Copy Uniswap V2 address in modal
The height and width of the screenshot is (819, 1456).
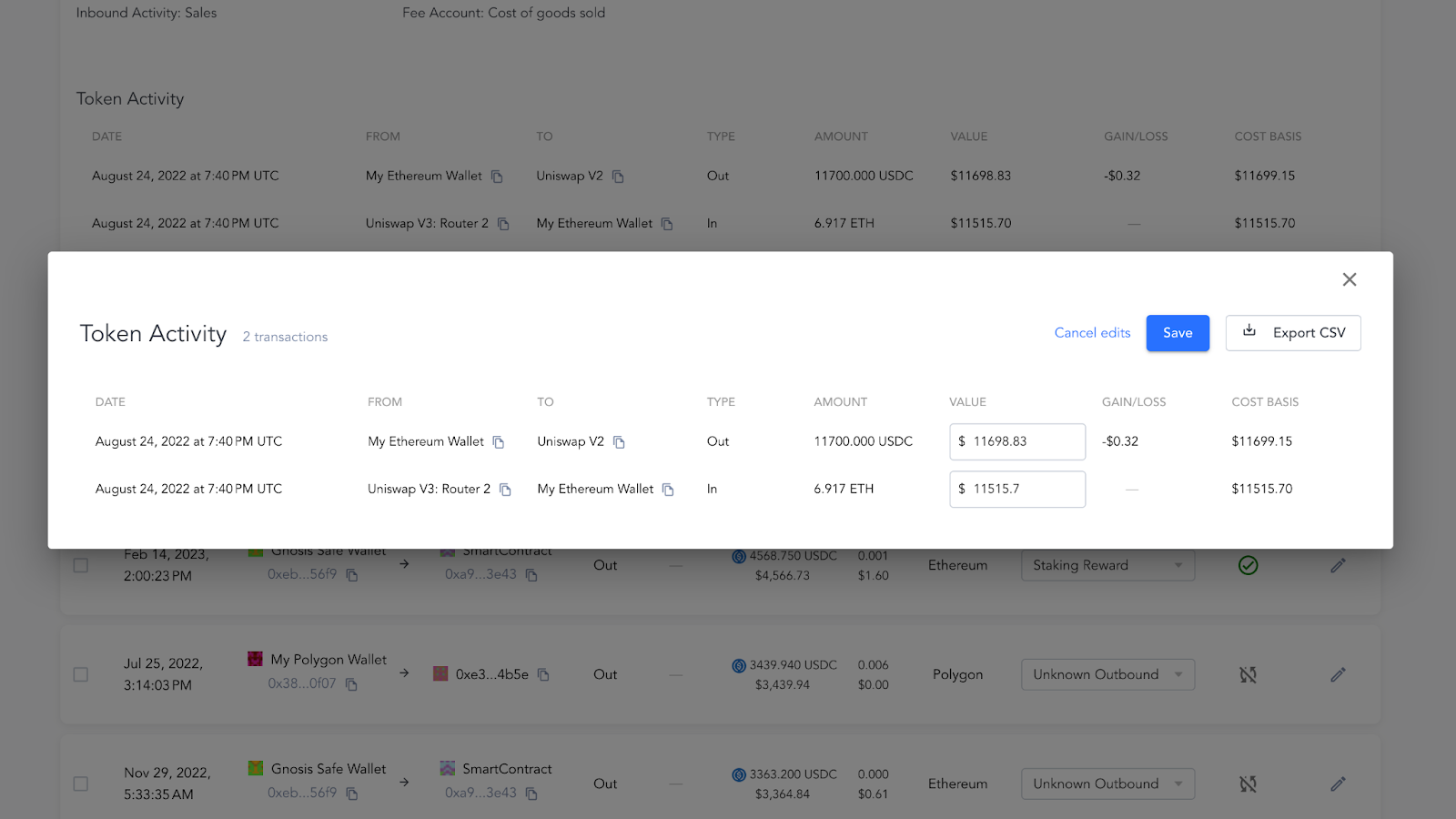click(x=619, y=442)
